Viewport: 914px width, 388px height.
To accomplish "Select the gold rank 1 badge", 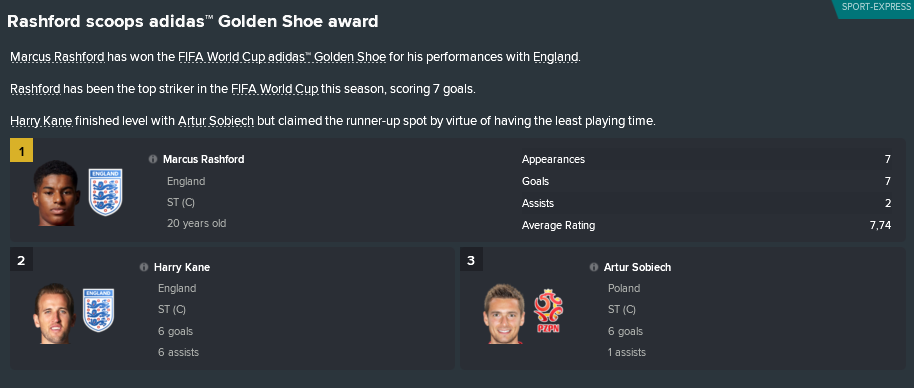I will (22, 151).
